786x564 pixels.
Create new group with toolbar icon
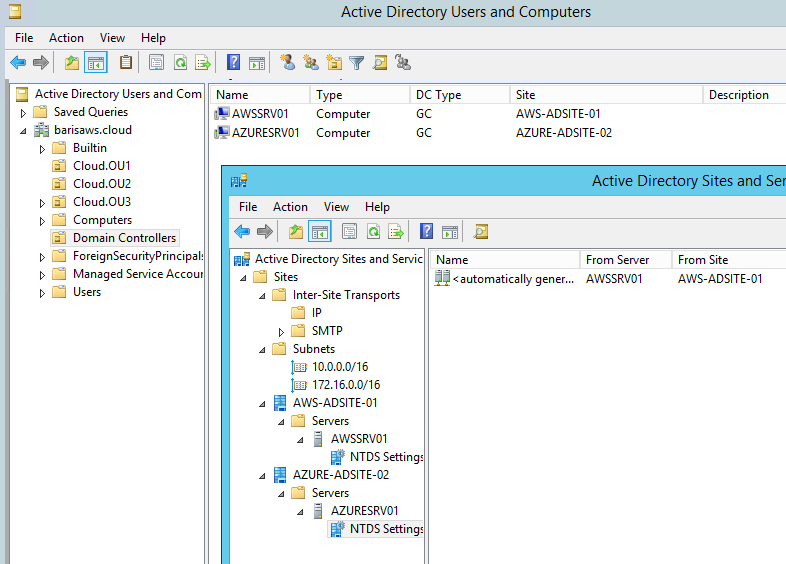click(x=311, y=63)
